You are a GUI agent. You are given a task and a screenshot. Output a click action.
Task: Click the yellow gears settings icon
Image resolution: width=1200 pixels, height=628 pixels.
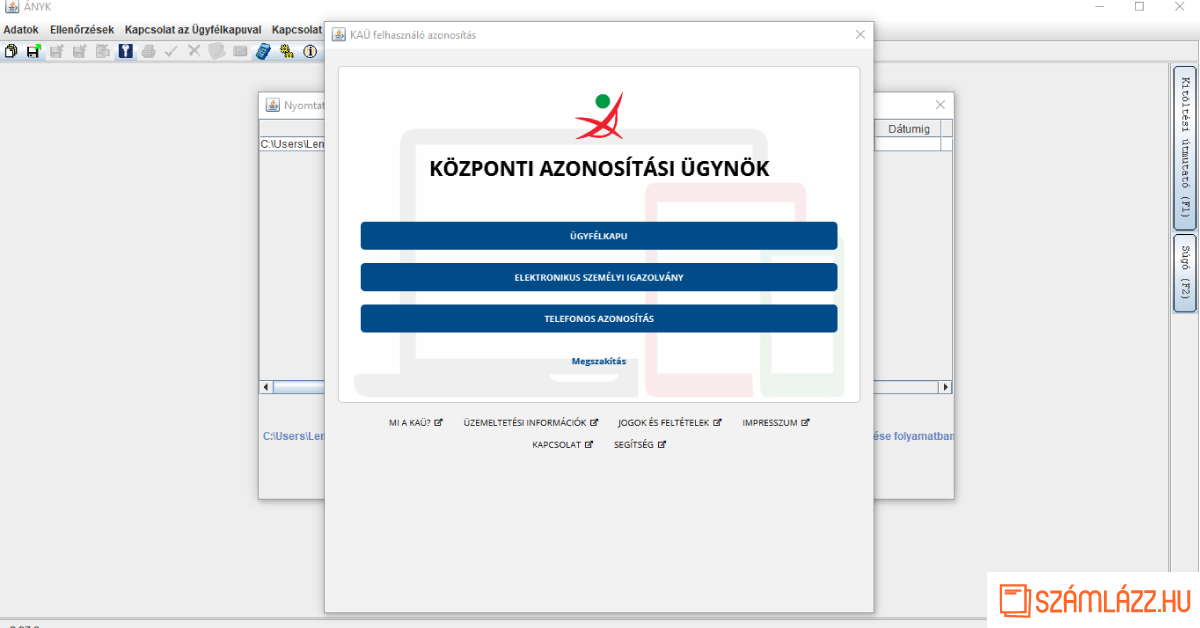[x=287, y=51]
